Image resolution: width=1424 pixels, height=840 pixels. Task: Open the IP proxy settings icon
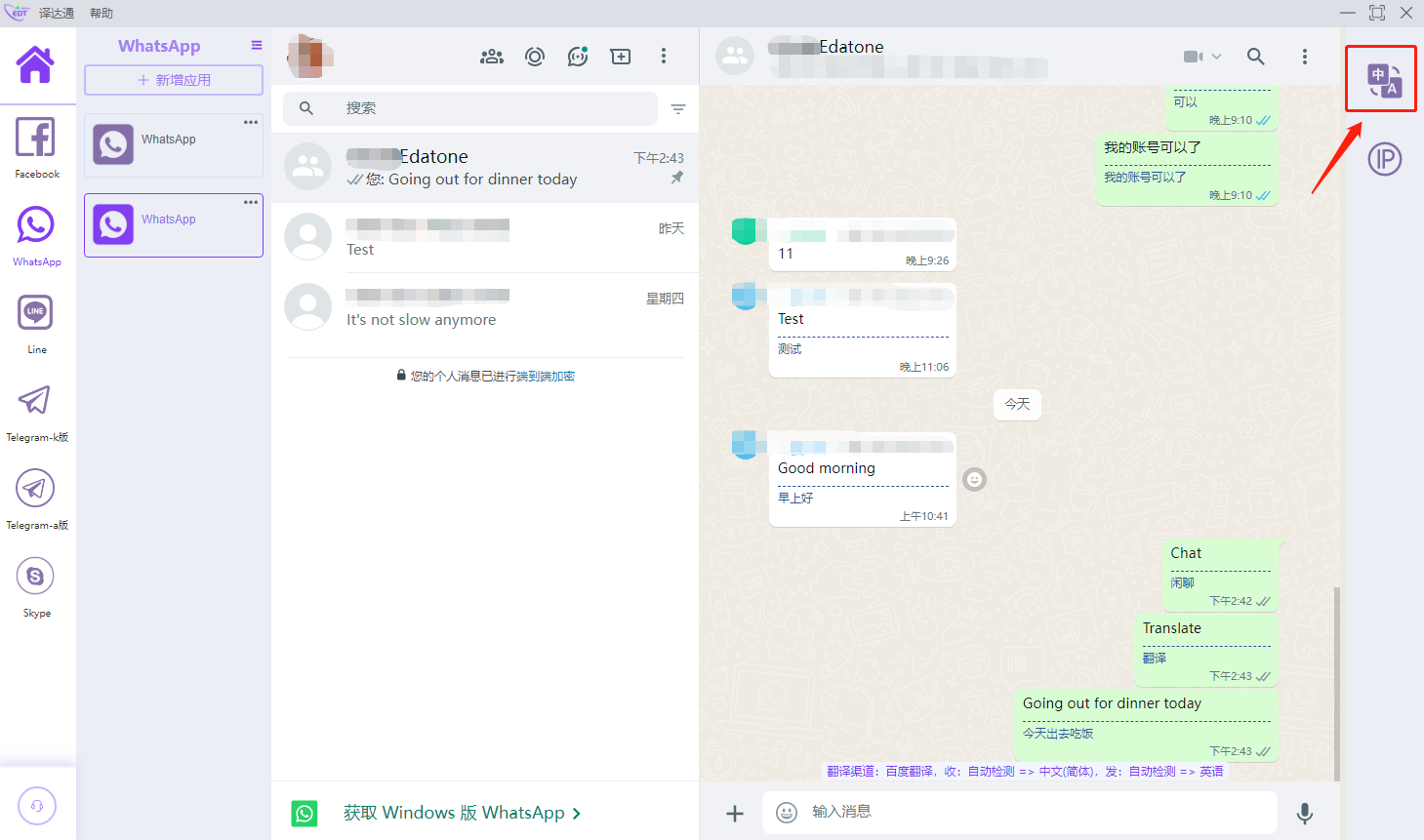[1384, 159]
